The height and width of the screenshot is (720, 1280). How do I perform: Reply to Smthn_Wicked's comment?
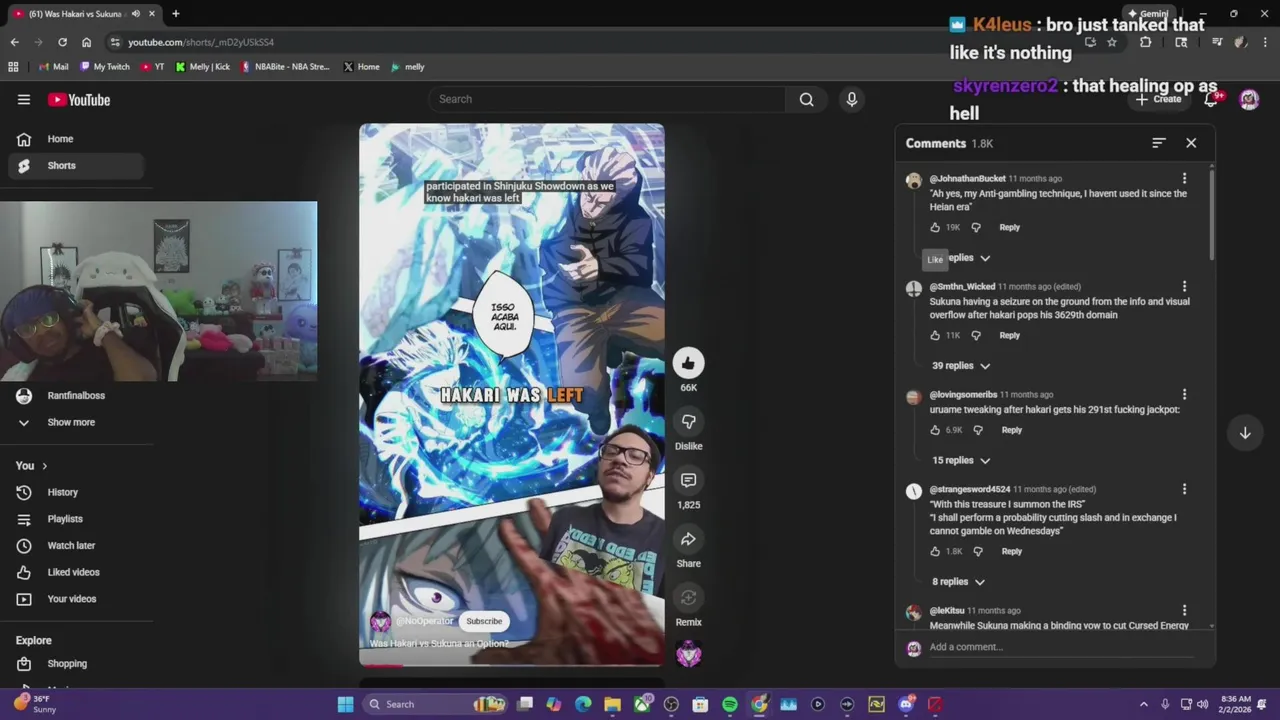pyautogui.click(x=1009, y=335)
